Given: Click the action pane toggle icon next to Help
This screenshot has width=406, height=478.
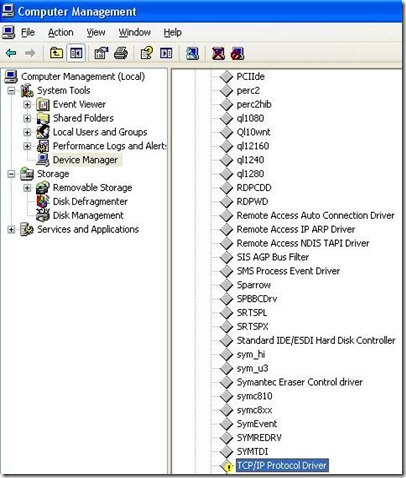Looking at the screenshot, I should [166, 53].
